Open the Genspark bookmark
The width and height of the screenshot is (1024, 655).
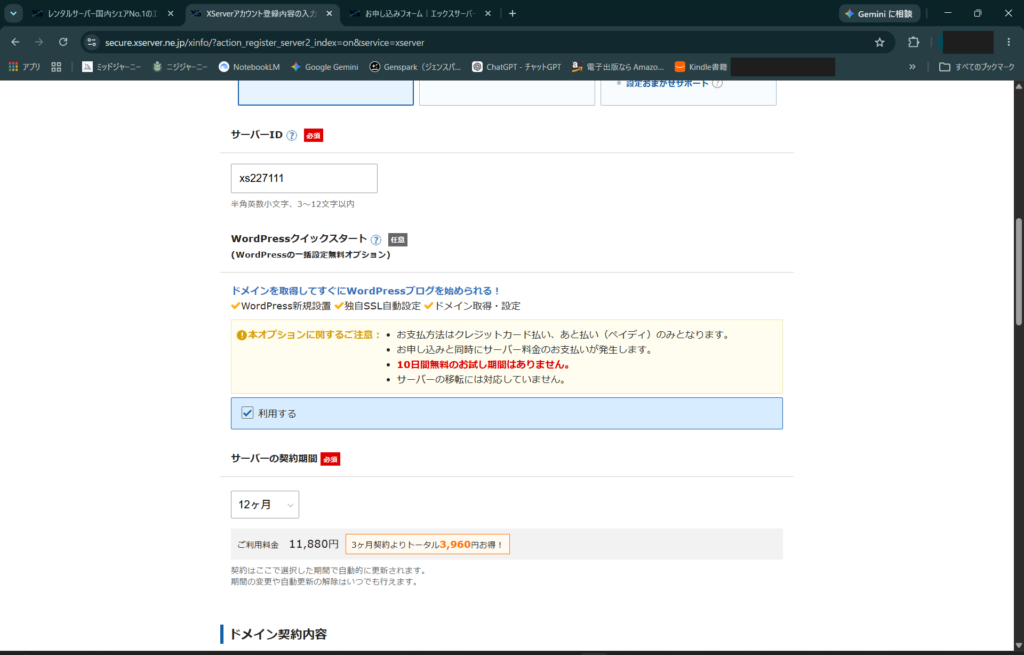[x=415, y=67]
